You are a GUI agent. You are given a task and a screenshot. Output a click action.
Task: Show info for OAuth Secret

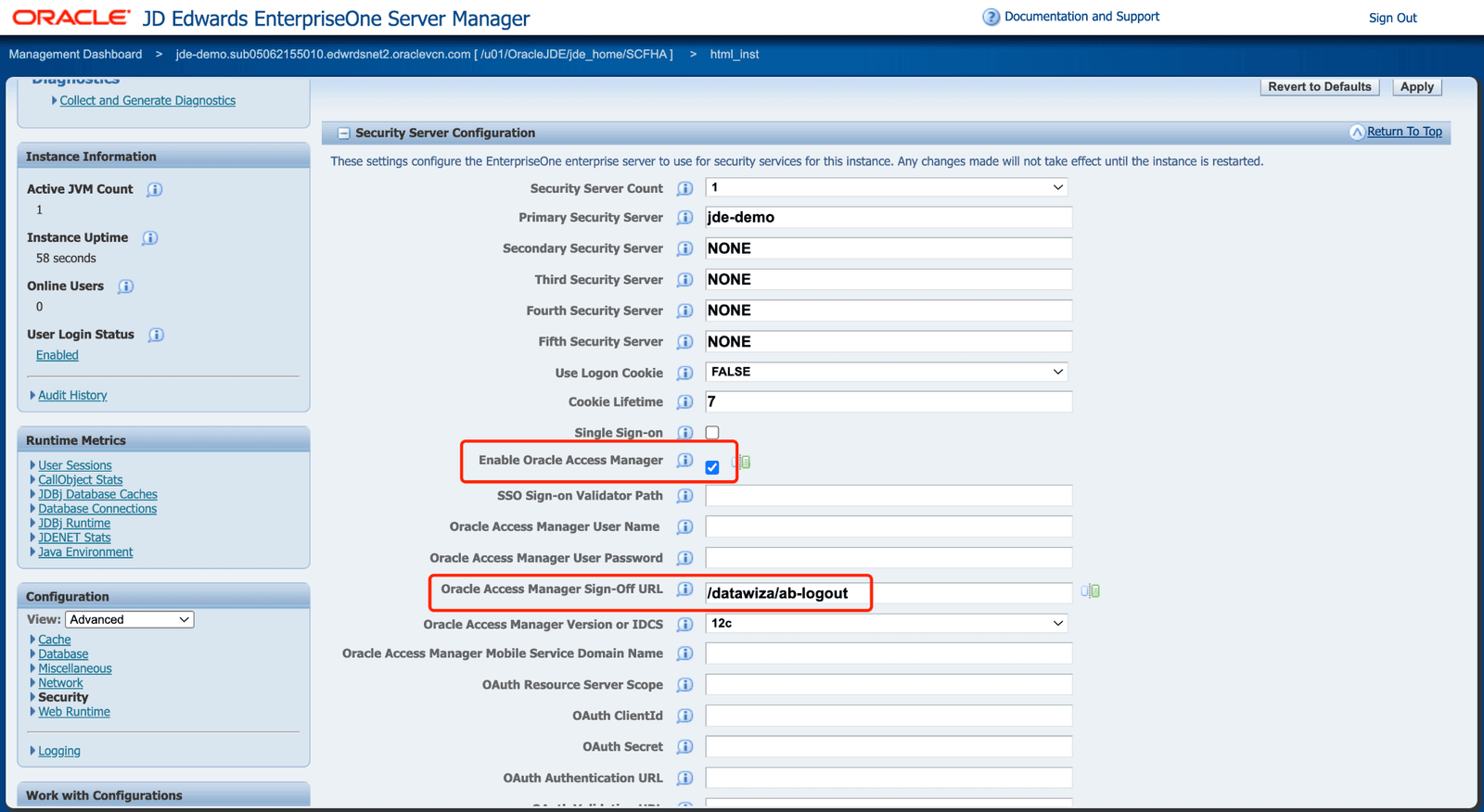coord(684,747)
